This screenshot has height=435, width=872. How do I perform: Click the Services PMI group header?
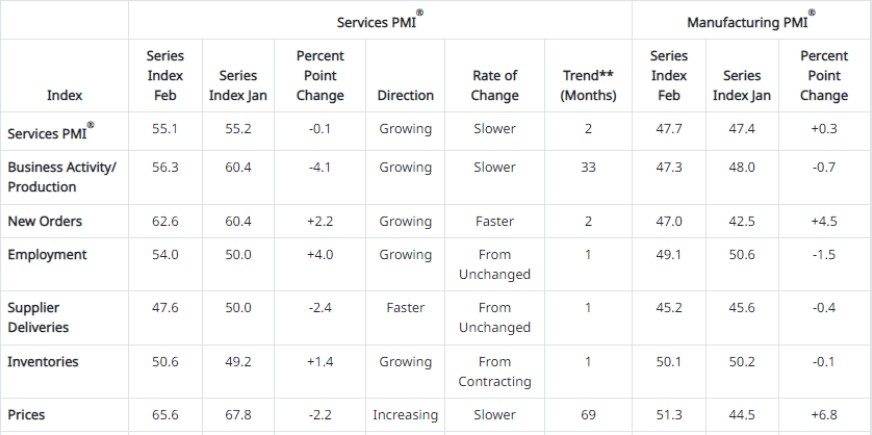379,21
